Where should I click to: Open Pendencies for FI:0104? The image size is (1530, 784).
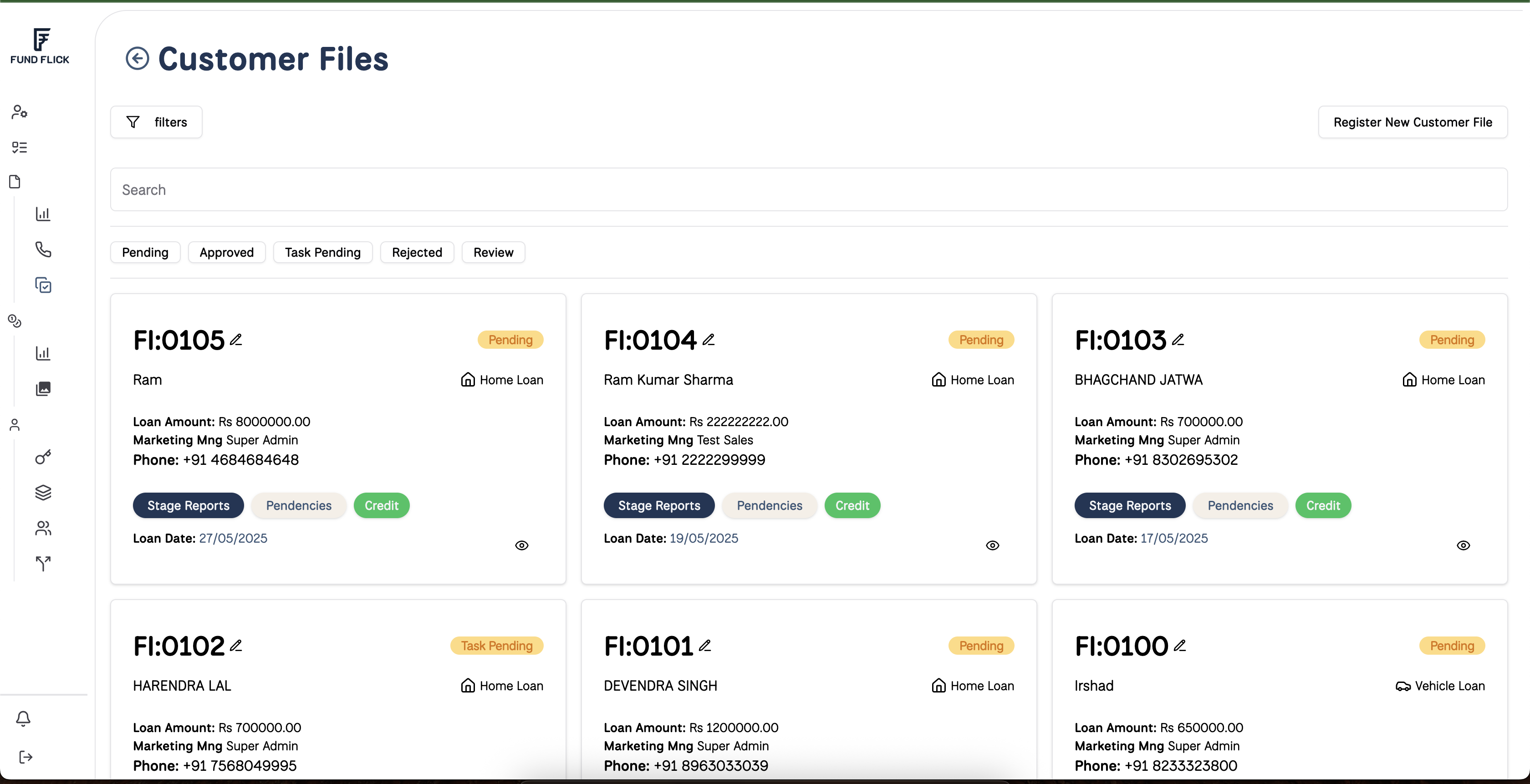click(x=769, y=505)
